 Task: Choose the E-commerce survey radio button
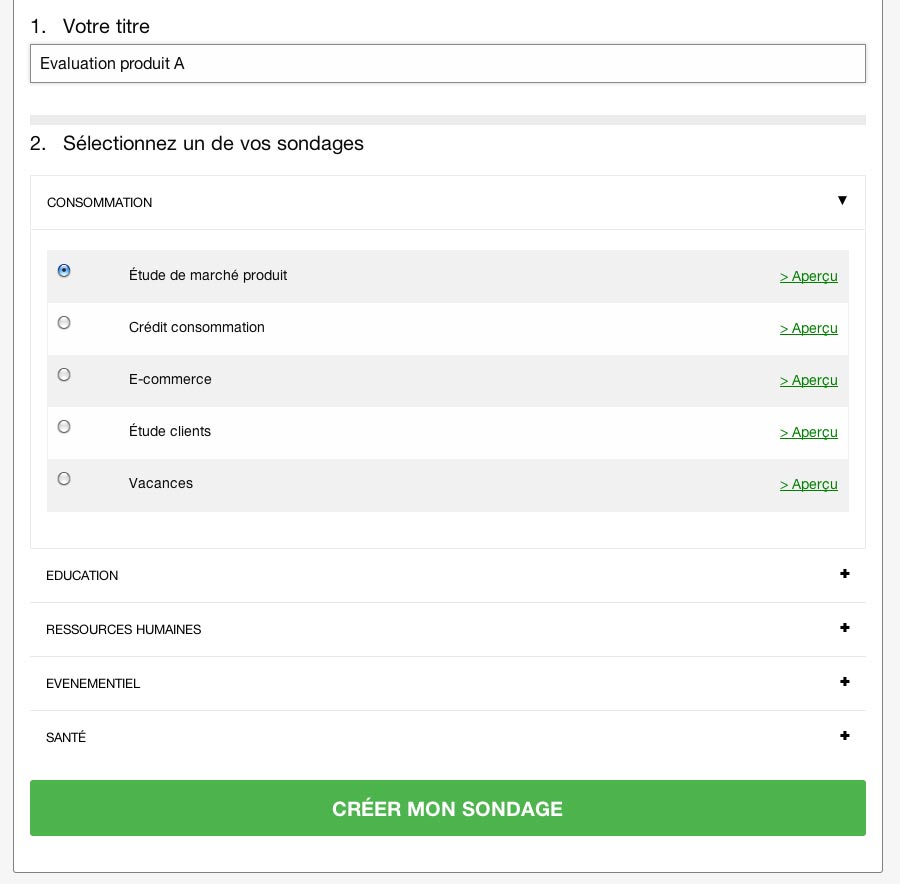64,375
